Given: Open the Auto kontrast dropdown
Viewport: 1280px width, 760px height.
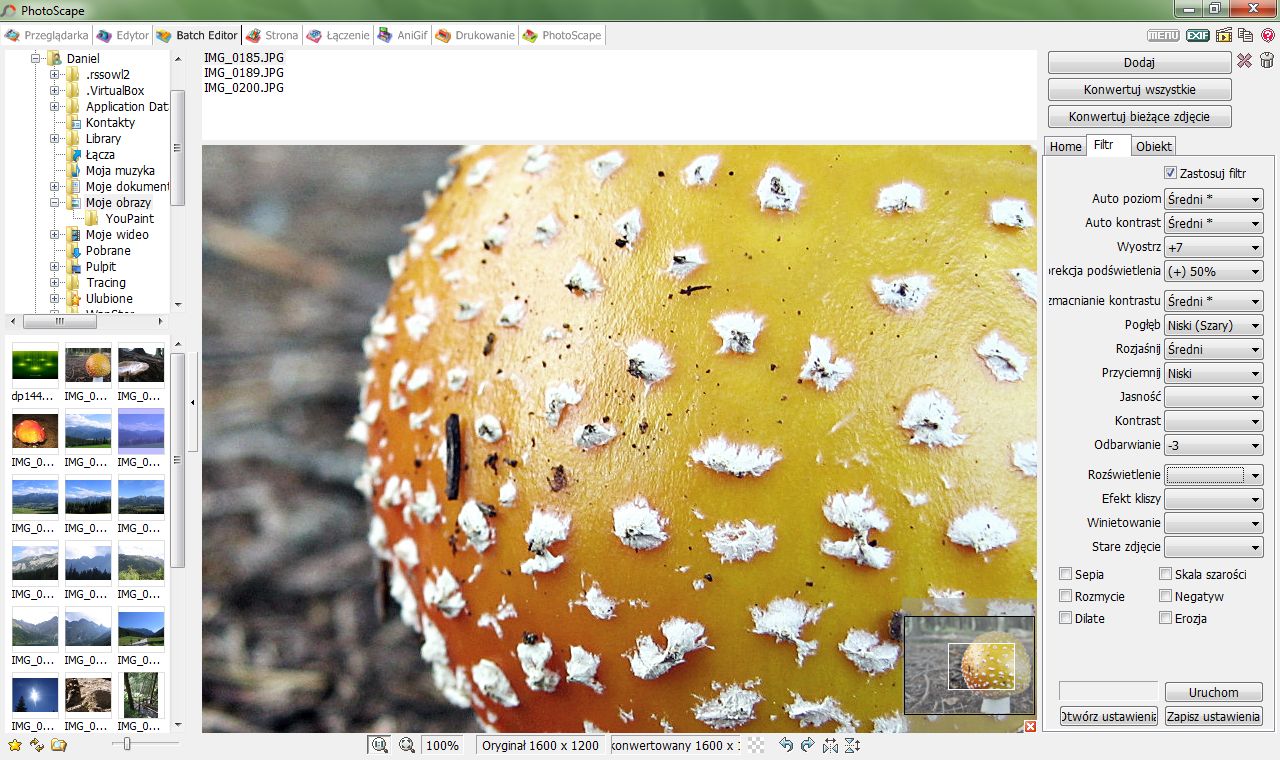Looking at the screenshot, I should [1214, 223].
